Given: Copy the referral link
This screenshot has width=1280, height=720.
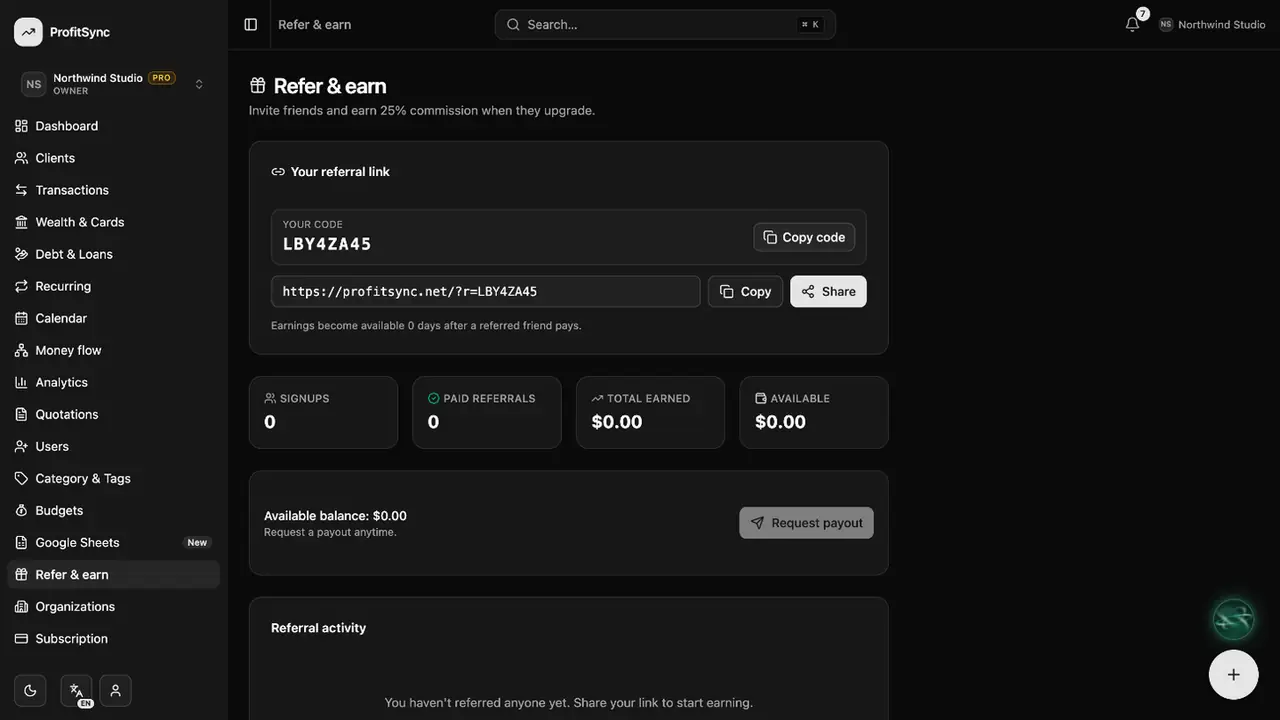Looking at the screenshot, I should point(745,292).
